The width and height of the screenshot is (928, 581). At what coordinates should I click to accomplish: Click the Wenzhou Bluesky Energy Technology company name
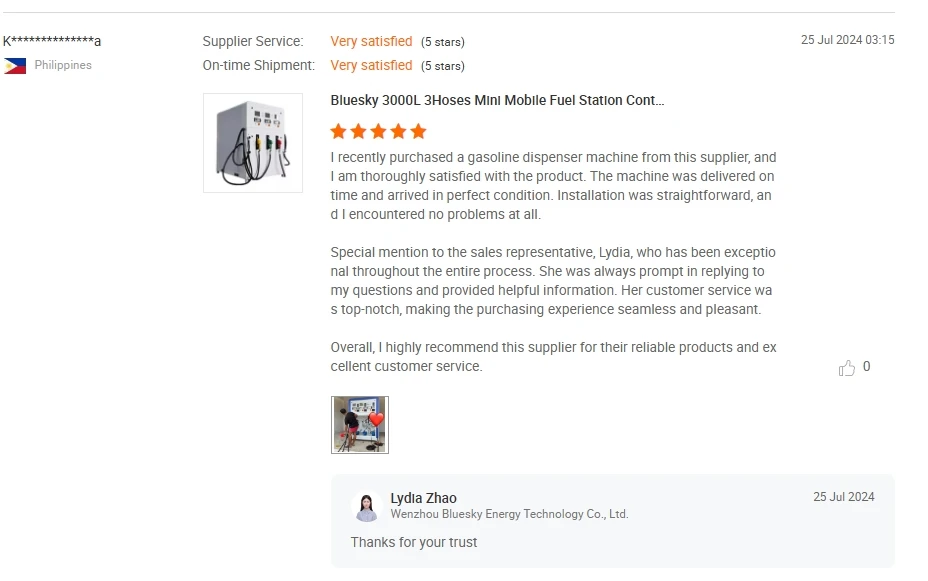(x=509, y=514)
